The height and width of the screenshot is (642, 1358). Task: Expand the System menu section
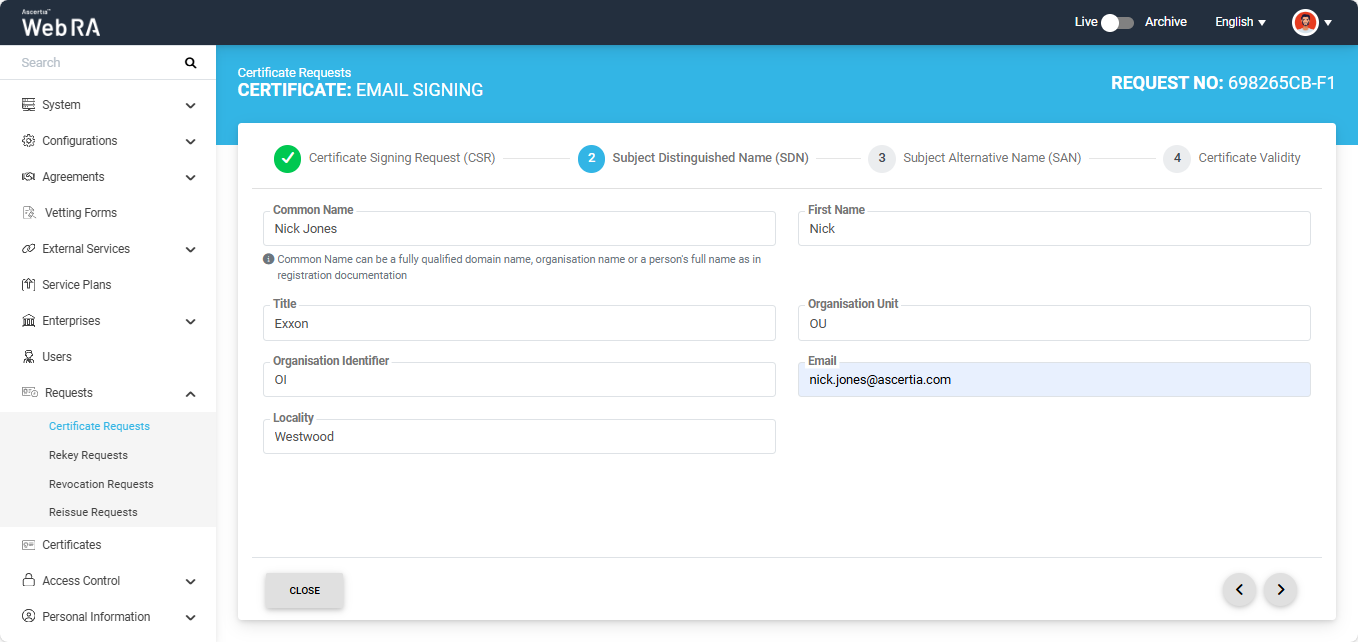tap(190, 105)
